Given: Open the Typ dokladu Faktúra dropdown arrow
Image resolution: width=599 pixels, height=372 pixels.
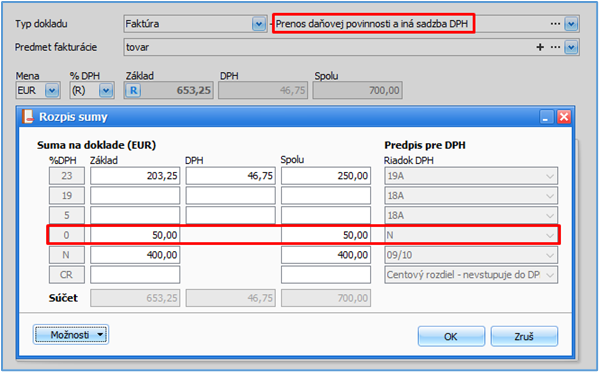Looking at the screenshot, I should click(259, 24).
